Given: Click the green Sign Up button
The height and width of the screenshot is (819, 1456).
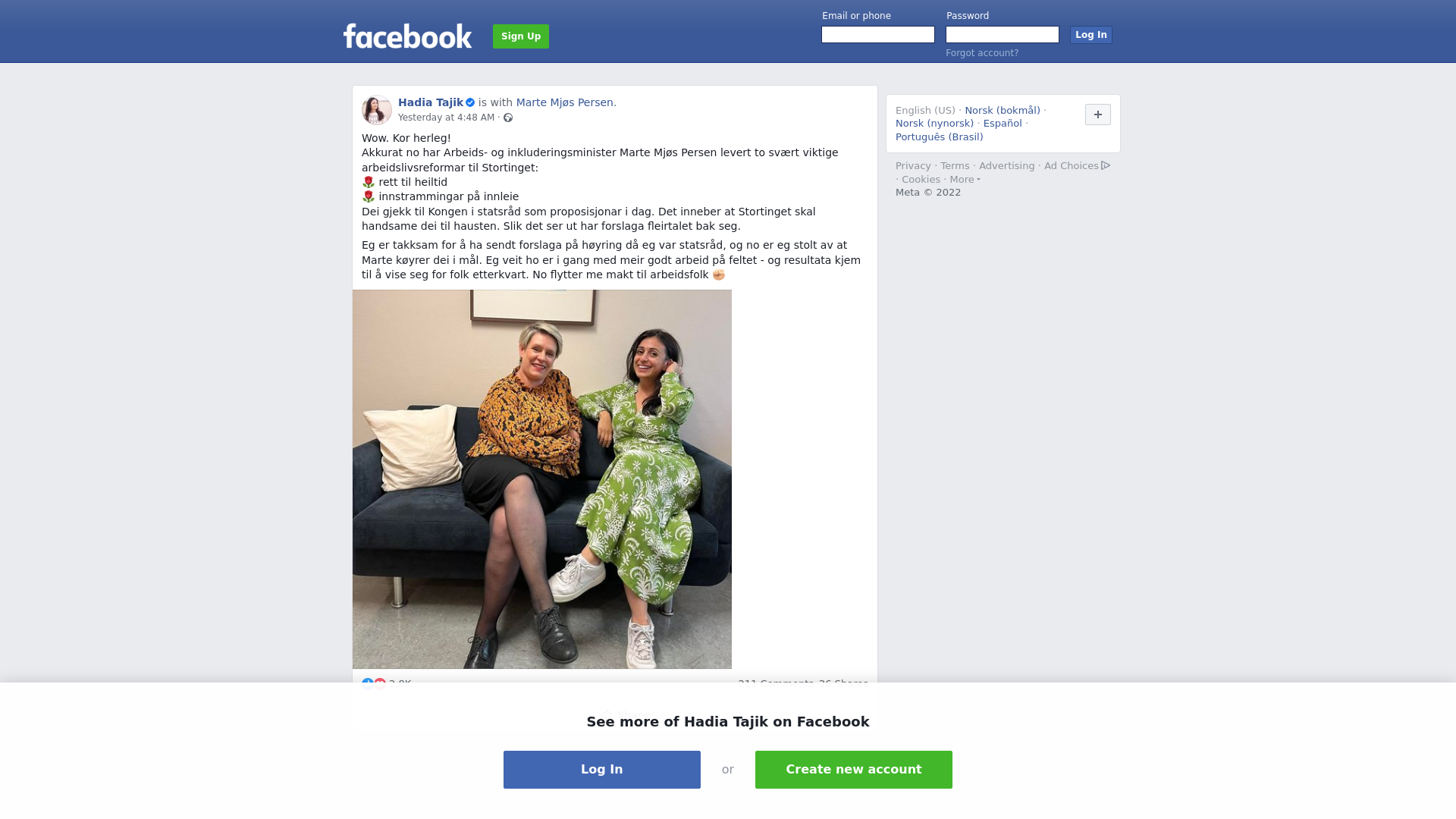Looking at the screenshot, I should [521, 36].
